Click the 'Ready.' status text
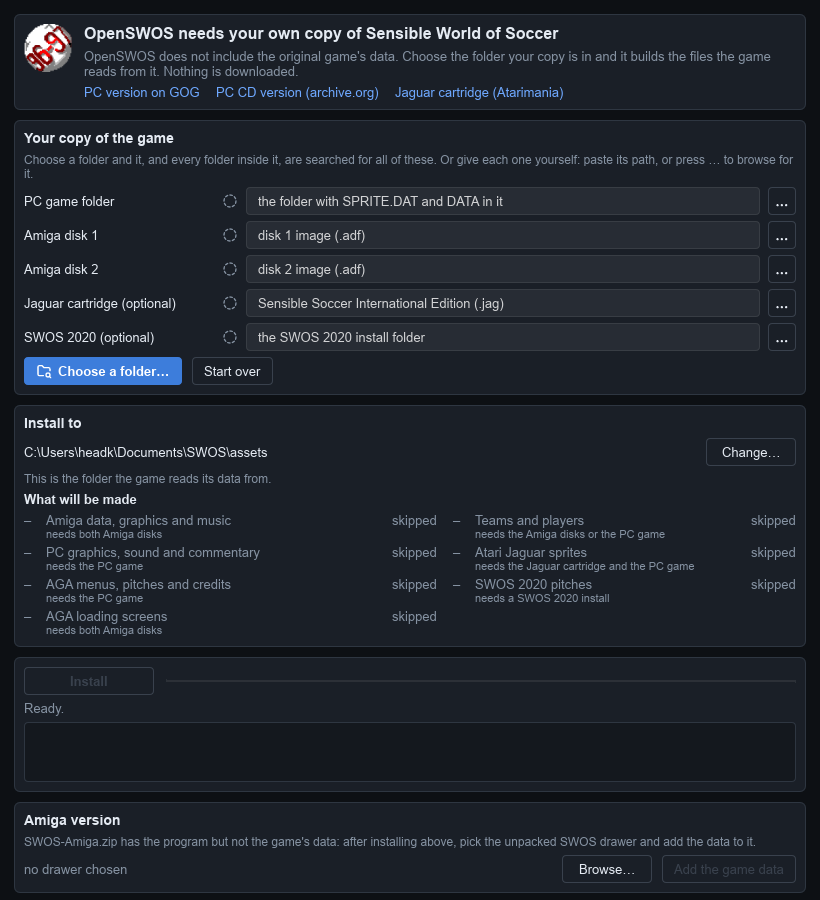Viewport: 820px width, 900px height. 44,709
